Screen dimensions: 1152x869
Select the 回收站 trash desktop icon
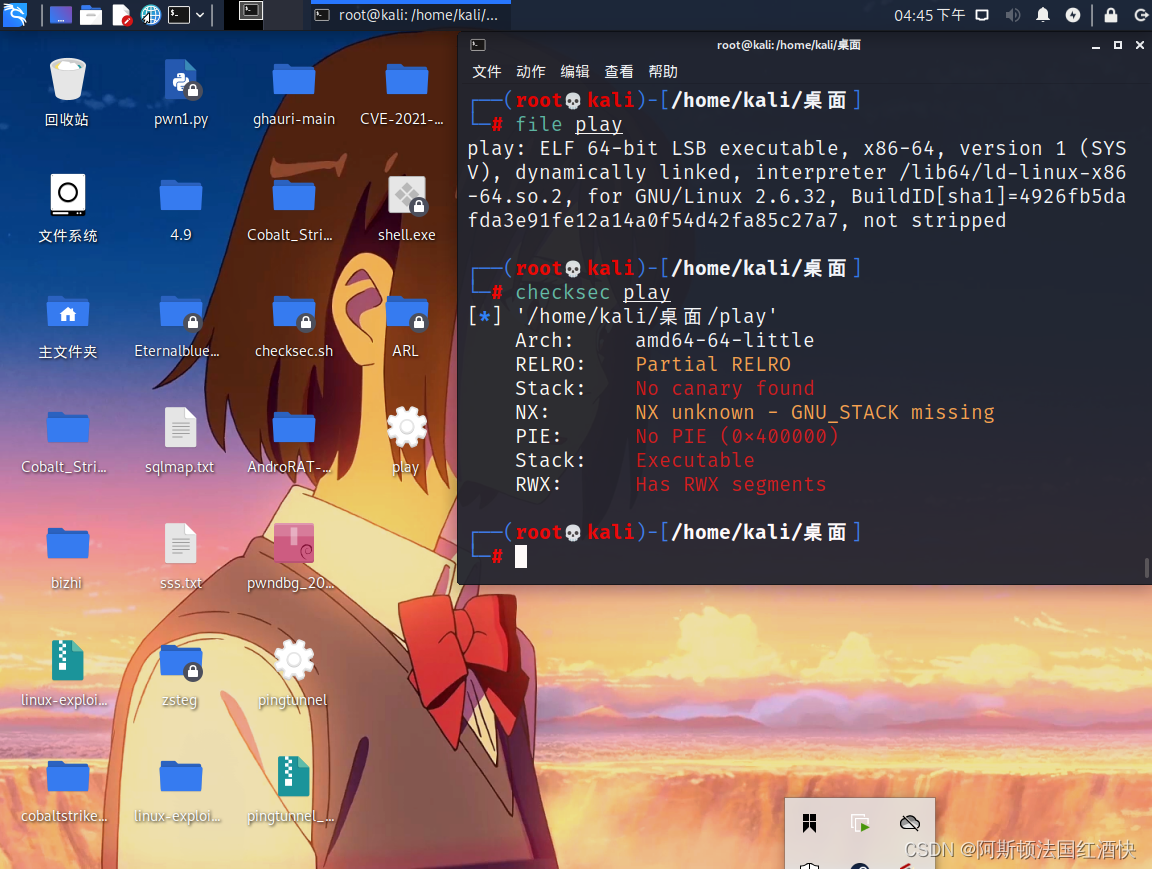[67, 92]
